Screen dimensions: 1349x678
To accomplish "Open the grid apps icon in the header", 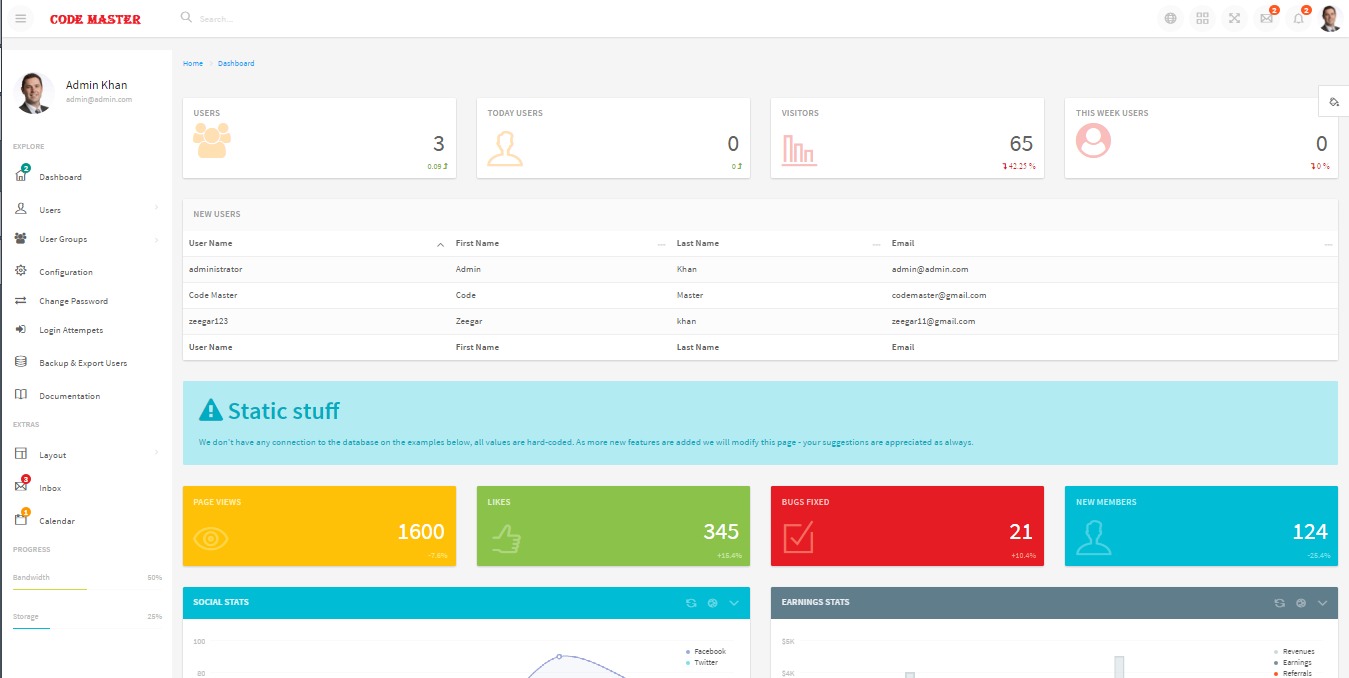I will (x=1202, y=18).
